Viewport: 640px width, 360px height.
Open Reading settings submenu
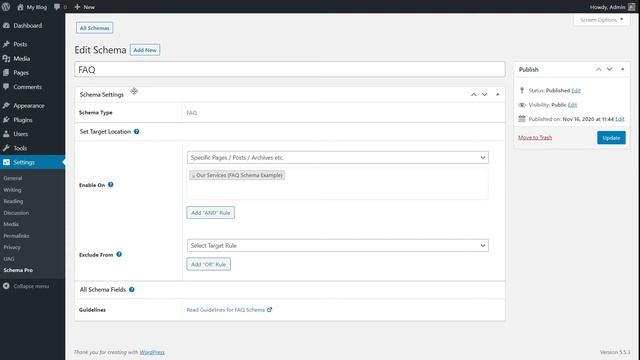click(13, 201)
